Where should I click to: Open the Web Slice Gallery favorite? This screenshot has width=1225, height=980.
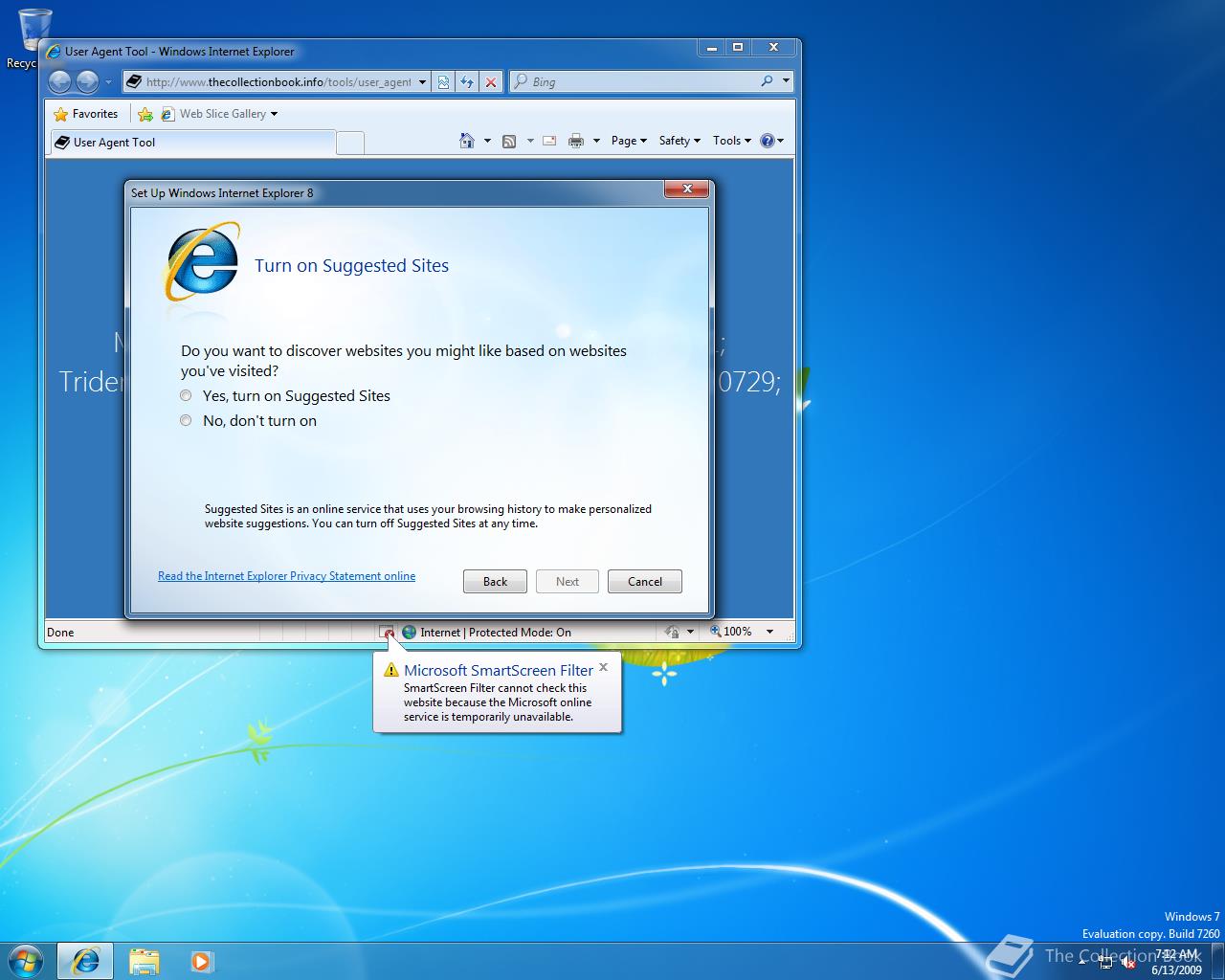point(220,114)
